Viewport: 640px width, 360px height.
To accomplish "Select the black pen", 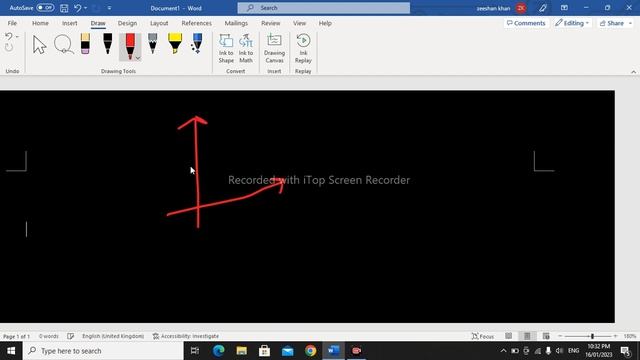I will coord(108,44).
